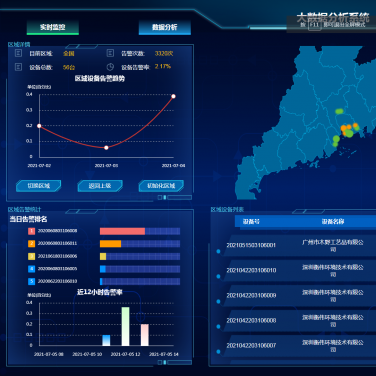Click the rightmost orange marker on the map
376x376 pixels.
[x=356, y=126]
